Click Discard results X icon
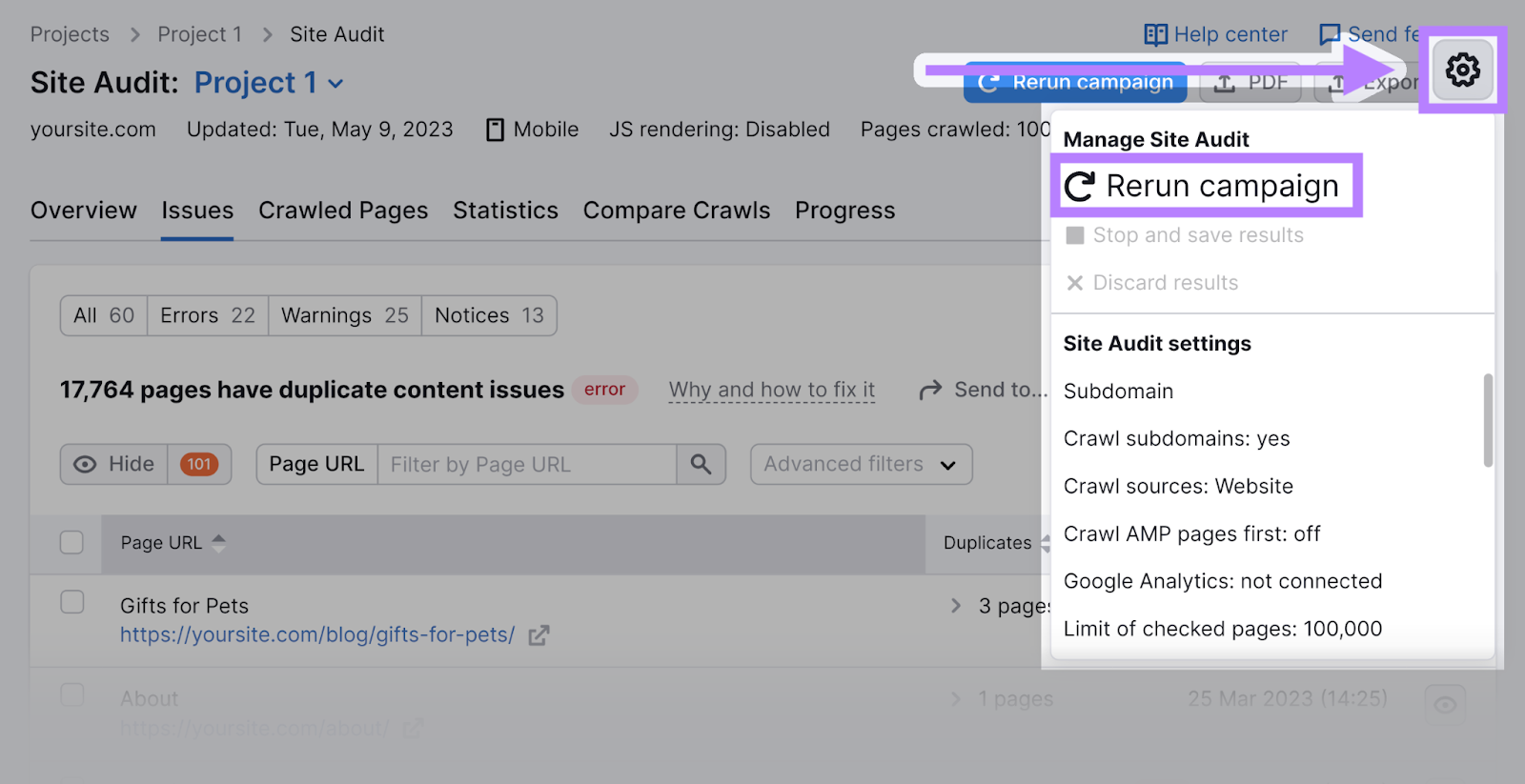This screenshot has width=1525, height=784. pos(1075,283)
